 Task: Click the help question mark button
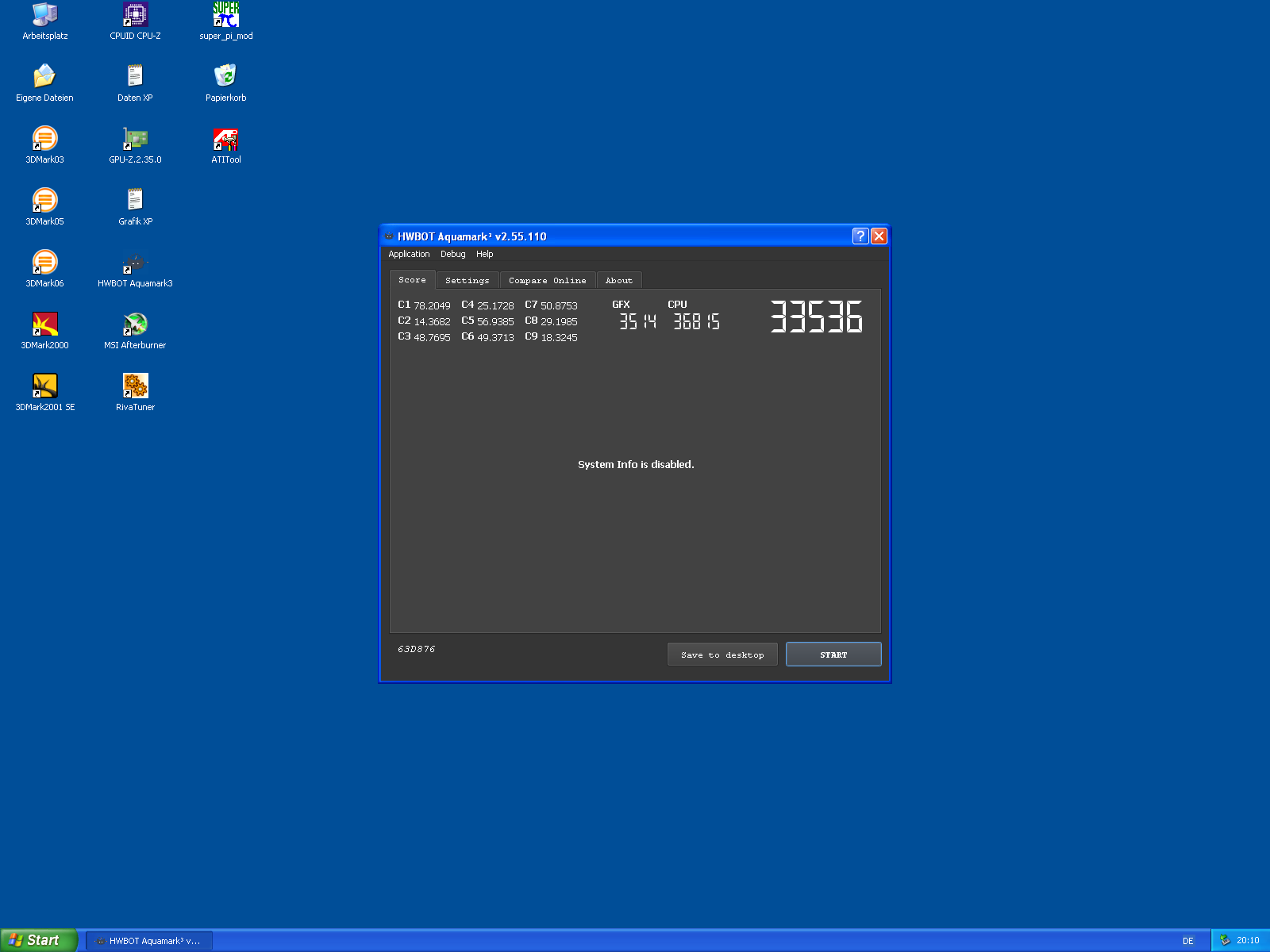tap(860, 236)
